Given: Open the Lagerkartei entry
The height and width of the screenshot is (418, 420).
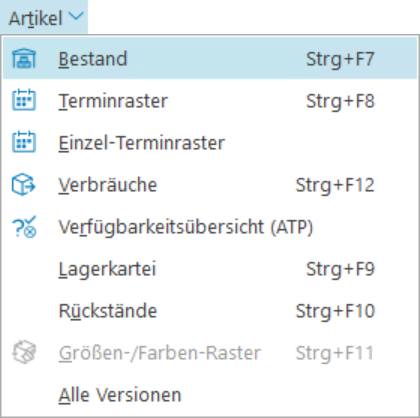Looking at the screenshot, I should [x=210, y=269].
